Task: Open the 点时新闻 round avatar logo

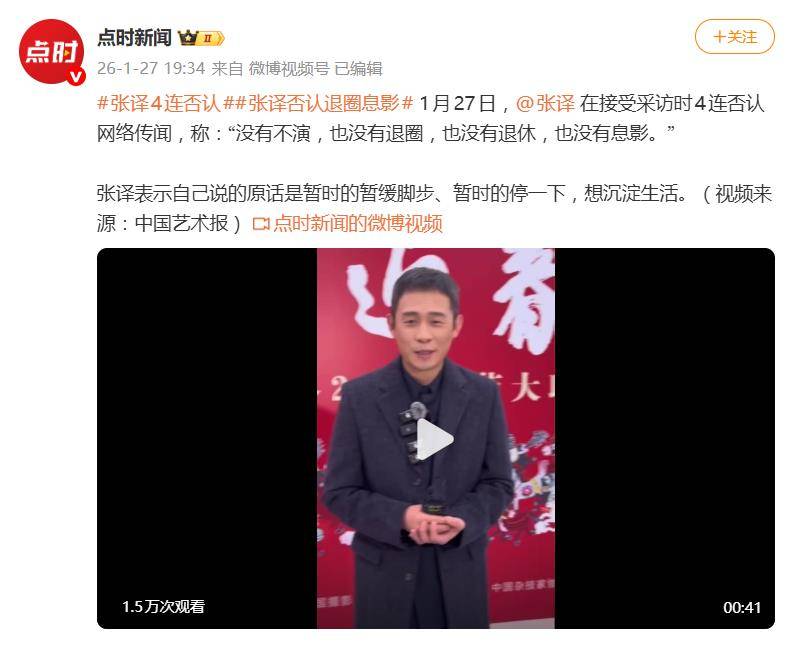Action: 51,52
